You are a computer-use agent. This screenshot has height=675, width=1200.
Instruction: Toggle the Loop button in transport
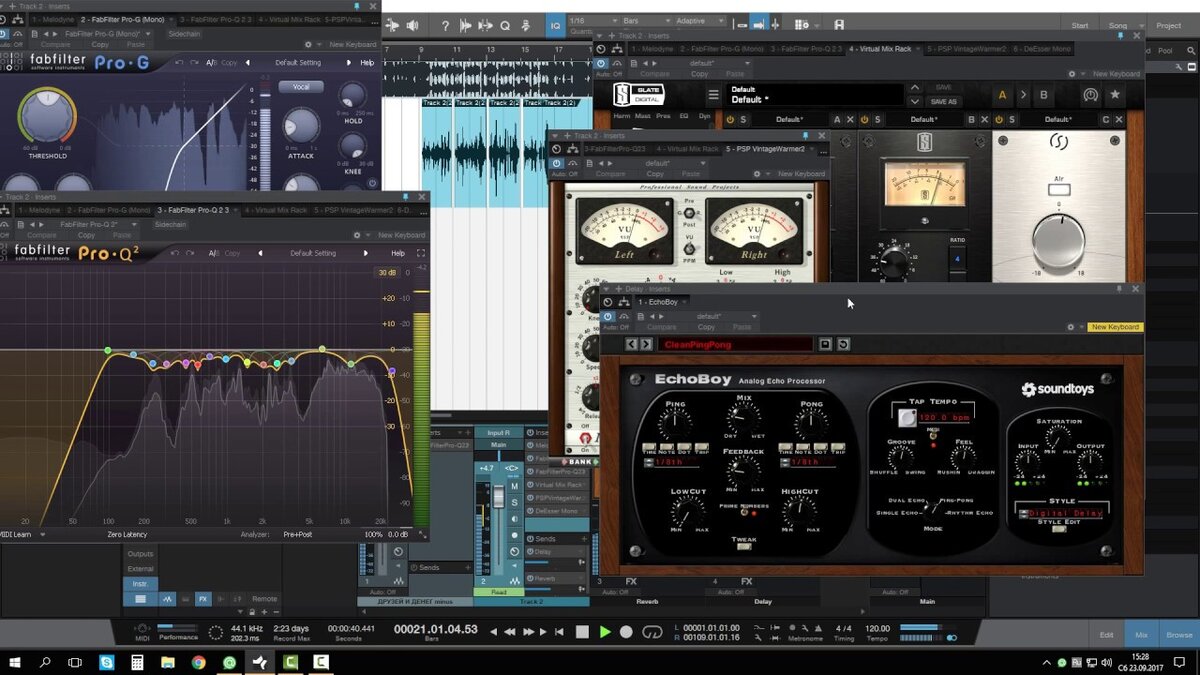[x=652, y=632]
